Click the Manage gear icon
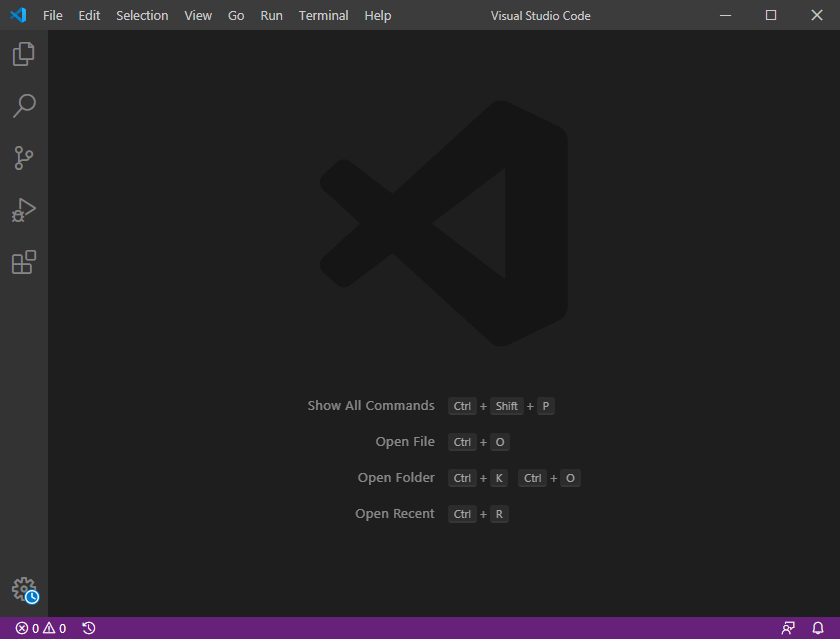840x639 pixels. click(x=23, y=590)
